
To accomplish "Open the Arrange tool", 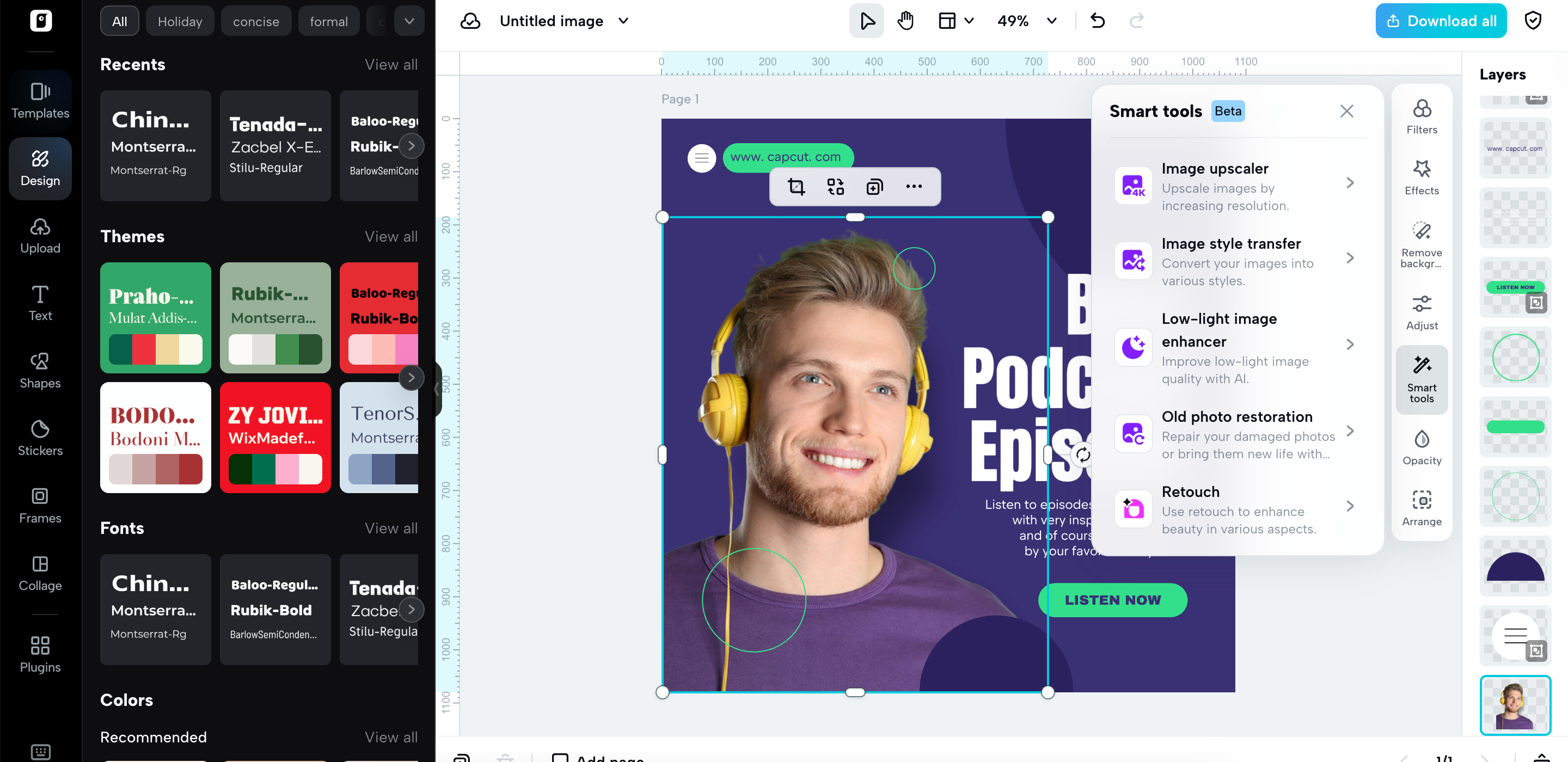I will click(1422, 509).
